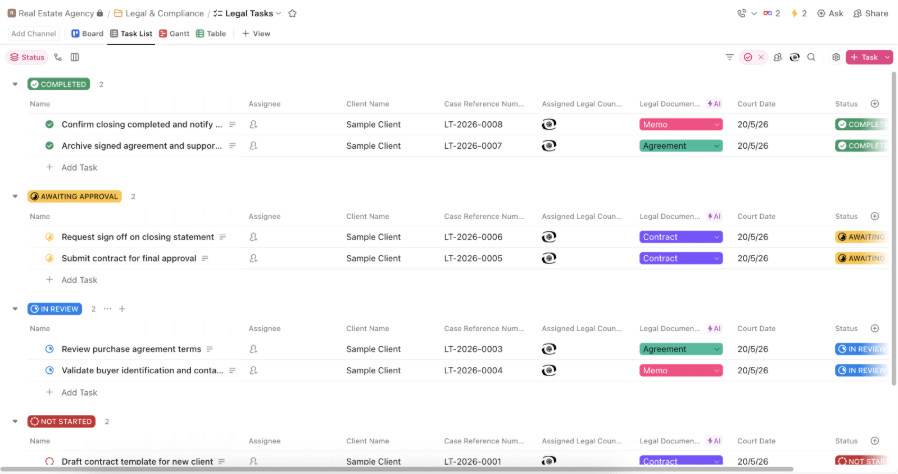Collapse the Awaiting Approval group
898x474 pixels.
(15, 196)
